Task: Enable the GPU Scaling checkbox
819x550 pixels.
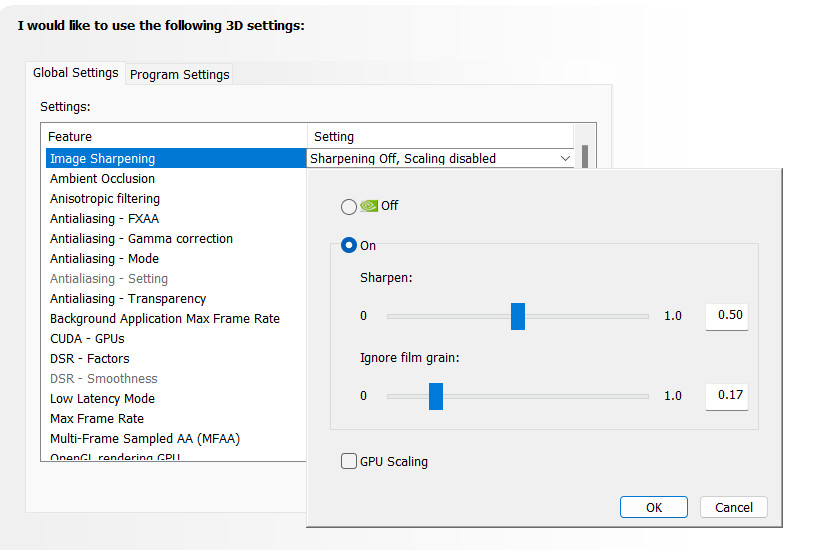Action: pos(349,461)
